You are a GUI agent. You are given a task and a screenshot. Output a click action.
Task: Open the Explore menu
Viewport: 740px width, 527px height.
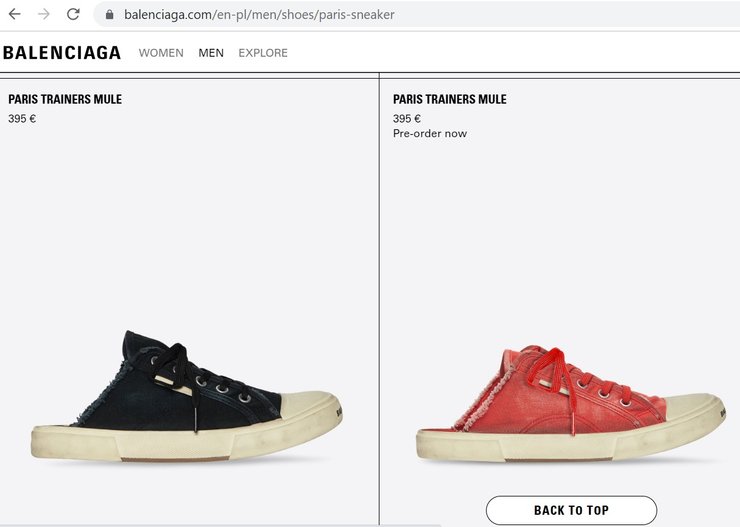point(263,53)
